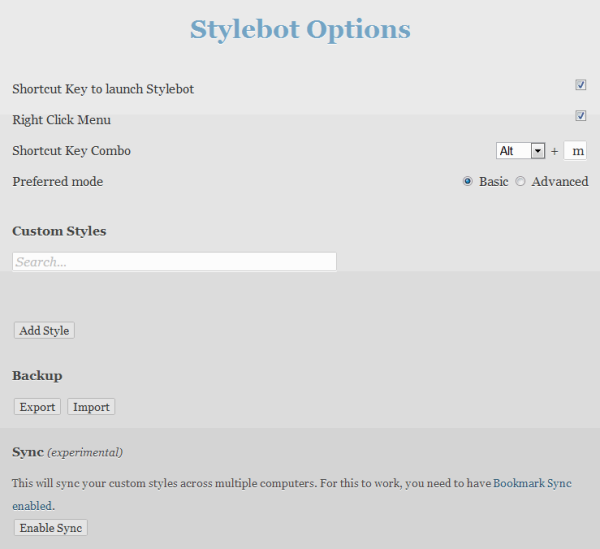
Task: Click the Stylebot Options page title
Action: [x=300, y=30]
